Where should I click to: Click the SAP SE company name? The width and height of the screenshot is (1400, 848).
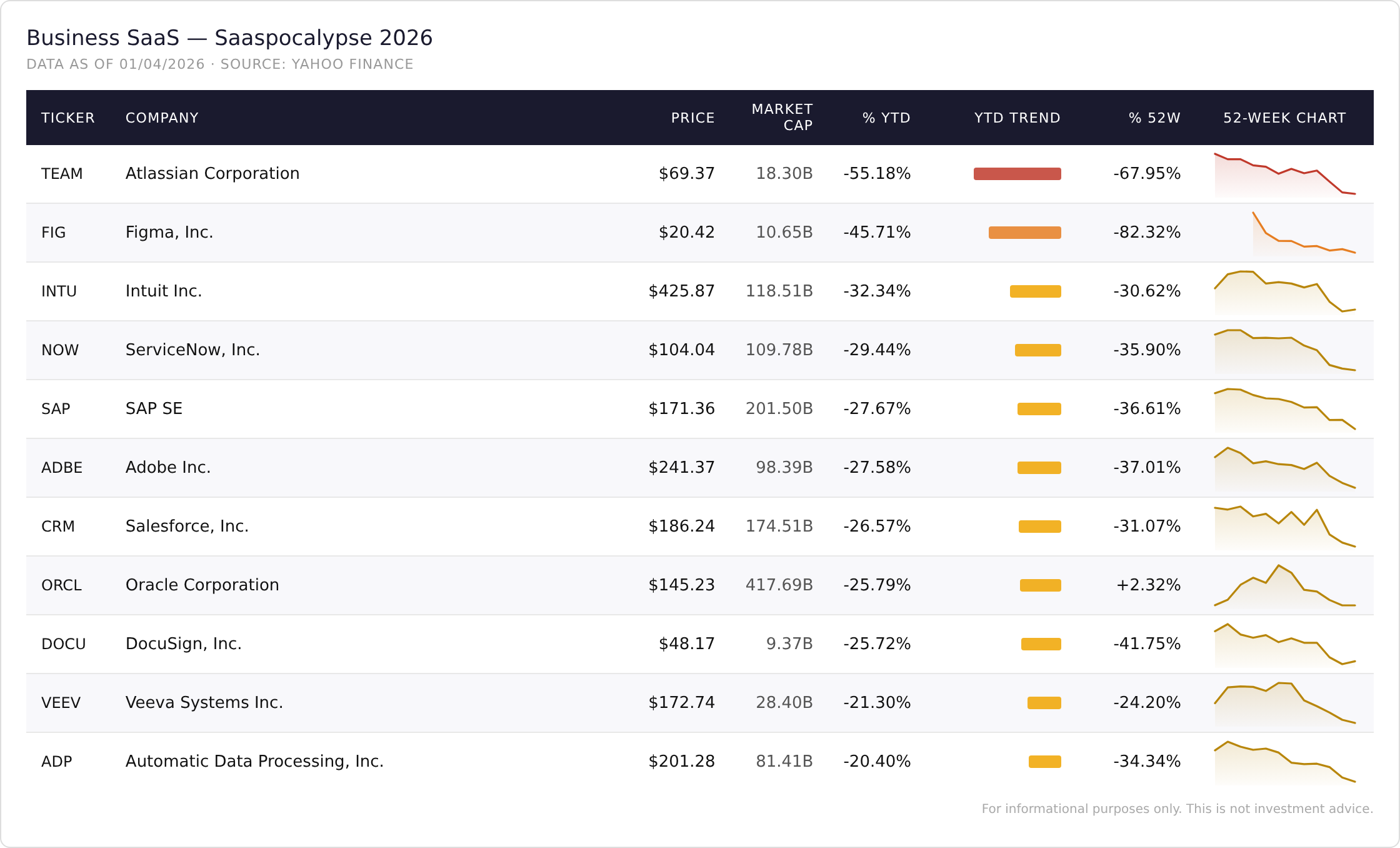(x=154, y=408)
